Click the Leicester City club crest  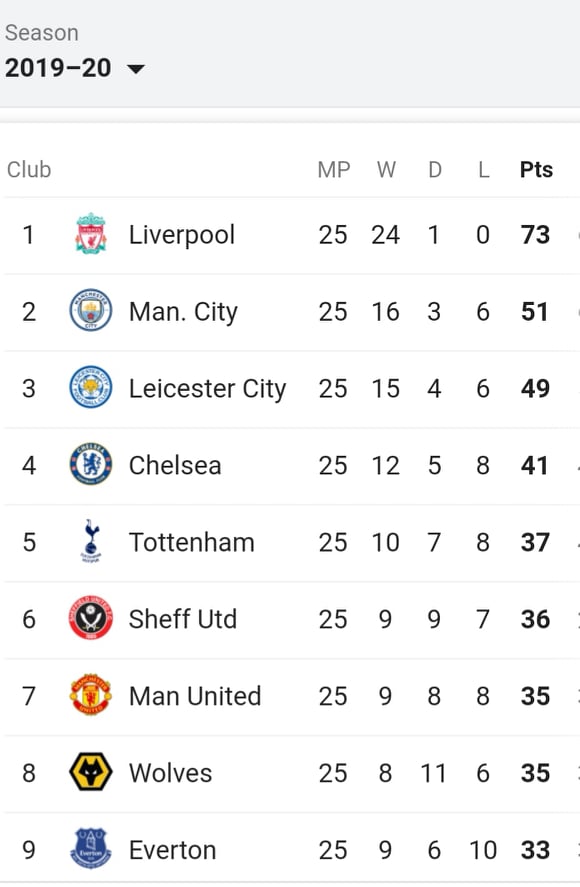91,387
